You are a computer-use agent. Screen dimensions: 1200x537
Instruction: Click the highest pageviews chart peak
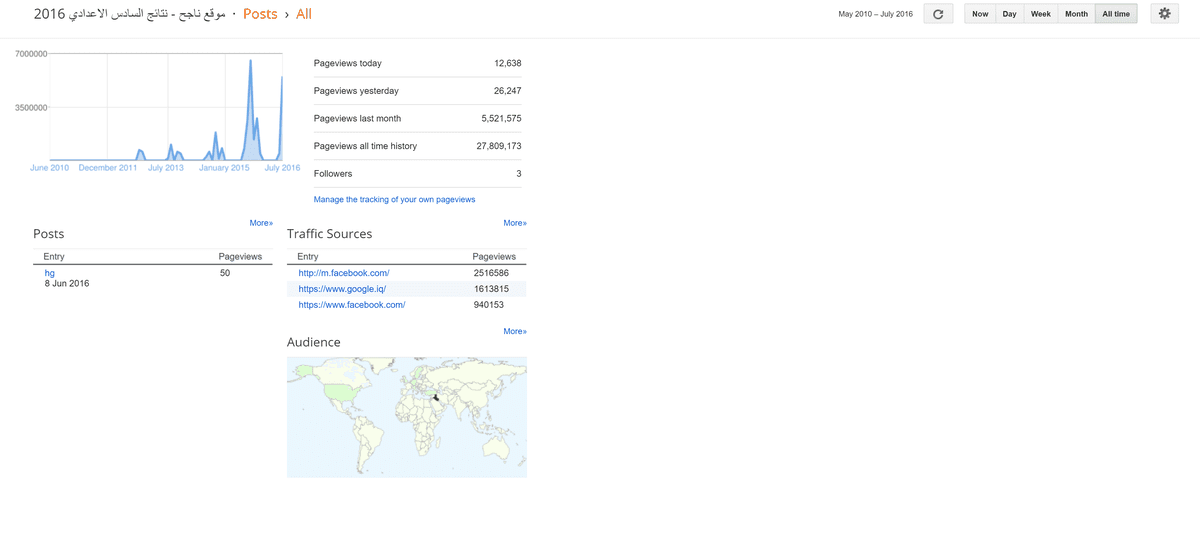pos(250,62)
